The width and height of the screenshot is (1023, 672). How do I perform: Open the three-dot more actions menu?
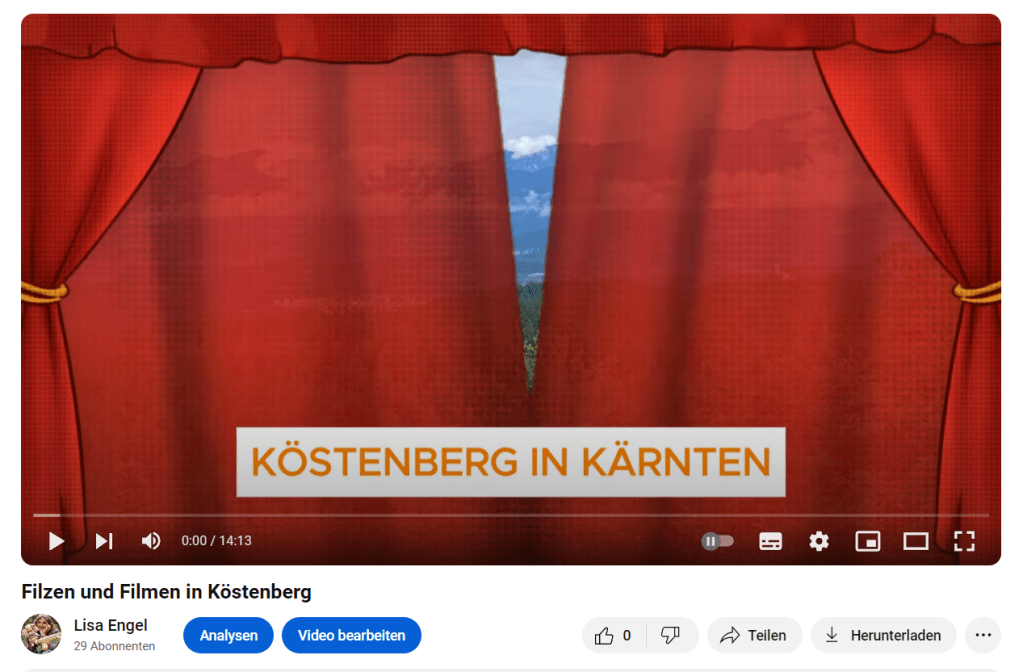coord(982,635)
